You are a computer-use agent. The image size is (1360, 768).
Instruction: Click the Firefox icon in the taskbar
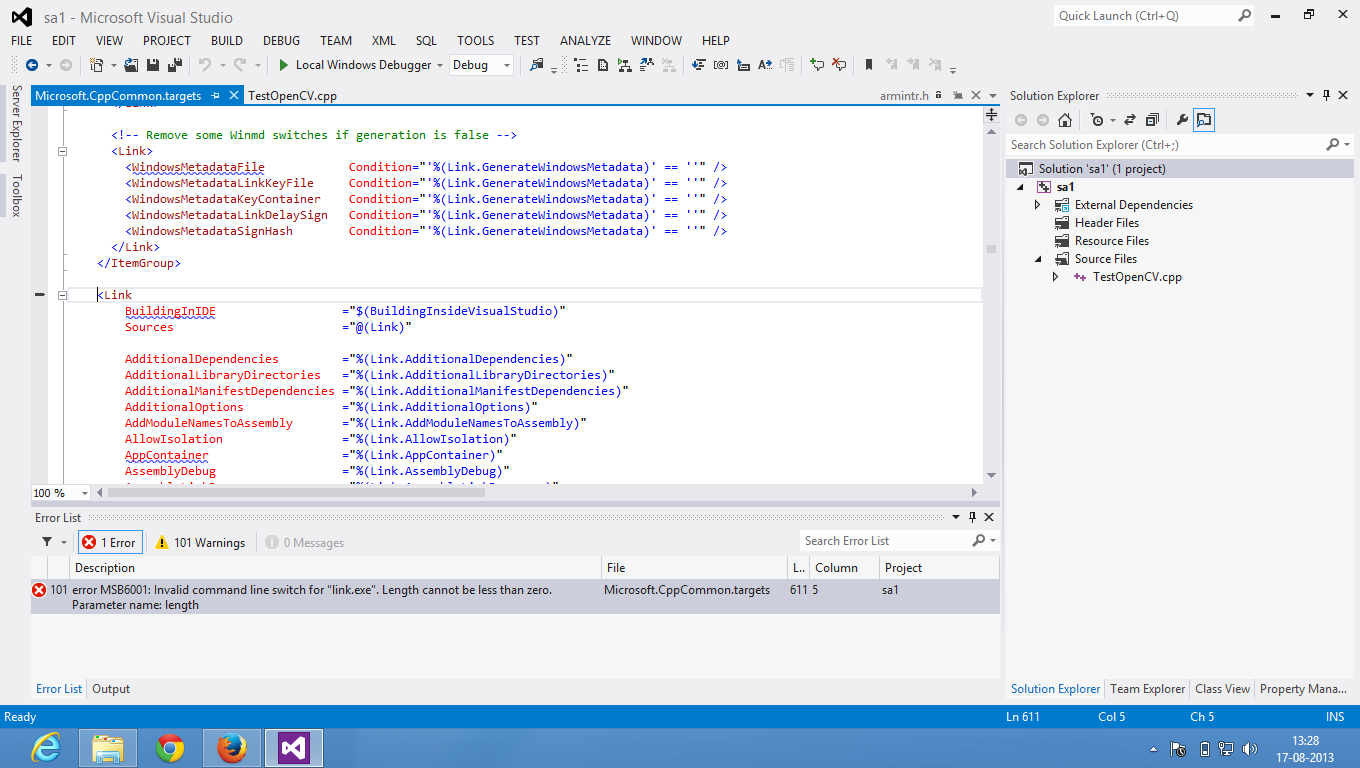point(231,748)
